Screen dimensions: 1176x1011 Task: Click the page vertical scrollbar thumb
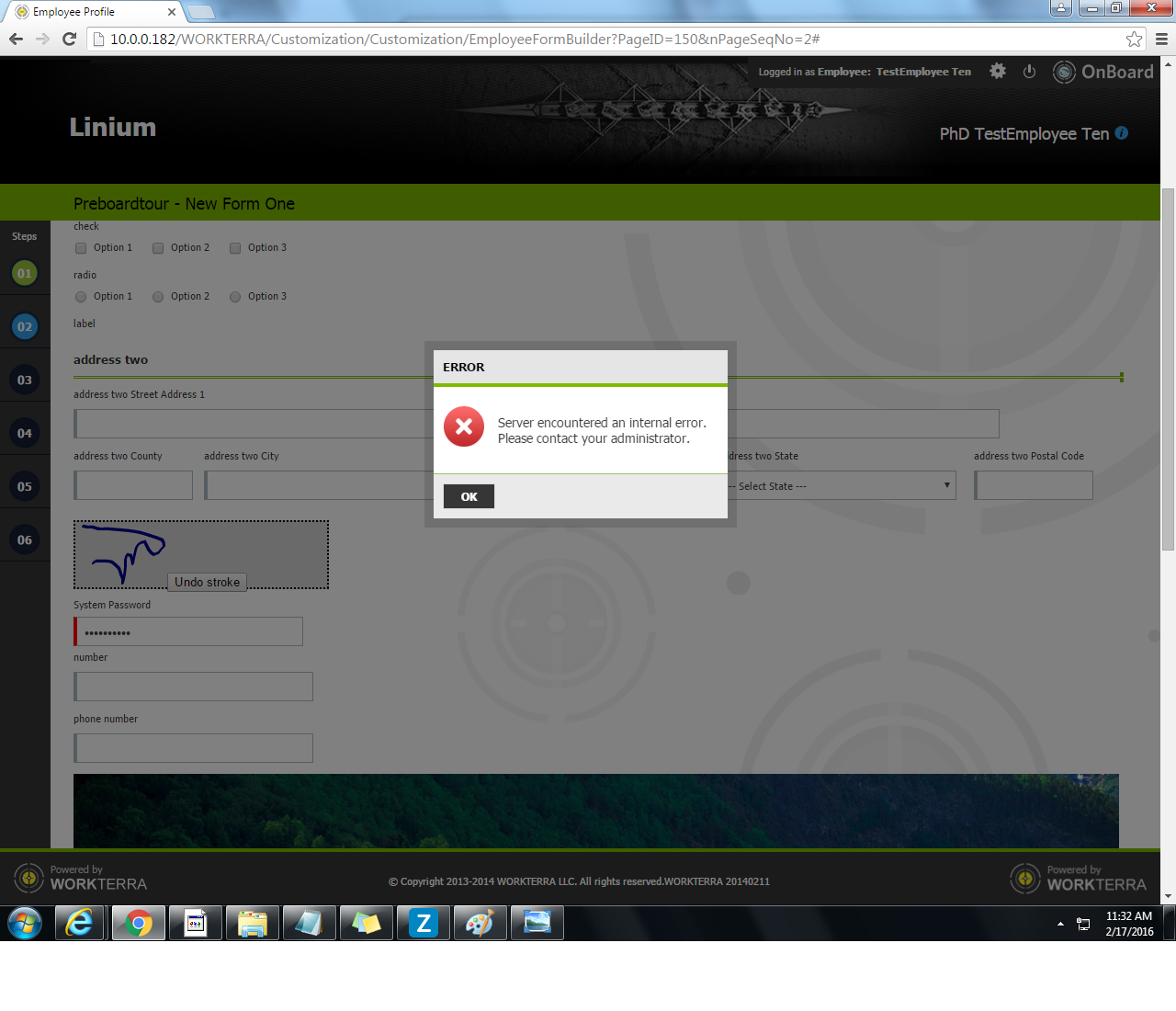1168,368
